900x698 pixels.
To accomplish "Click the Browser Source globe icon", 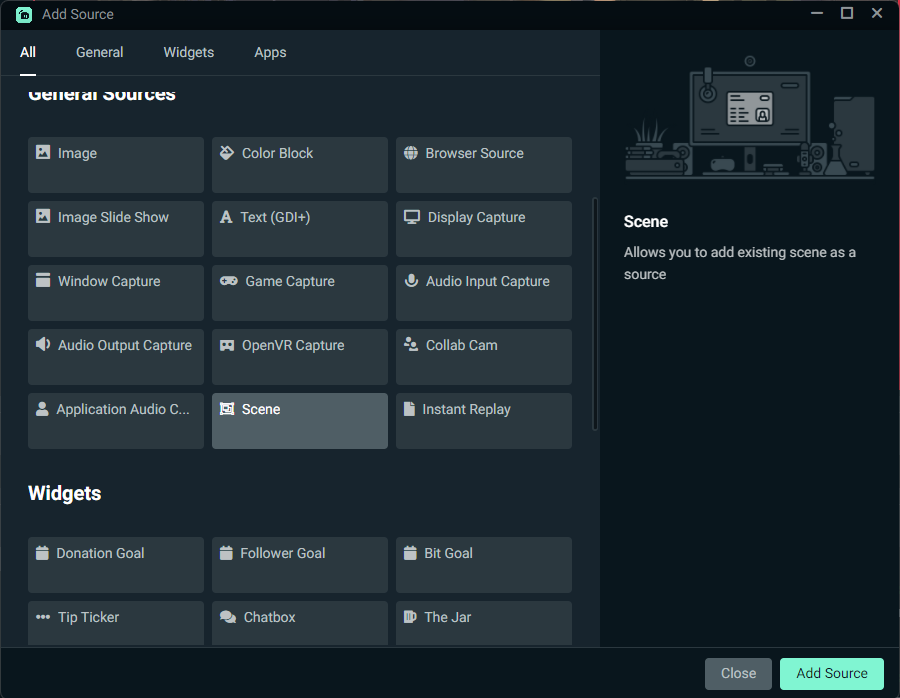I will click(x=411, y=153).
